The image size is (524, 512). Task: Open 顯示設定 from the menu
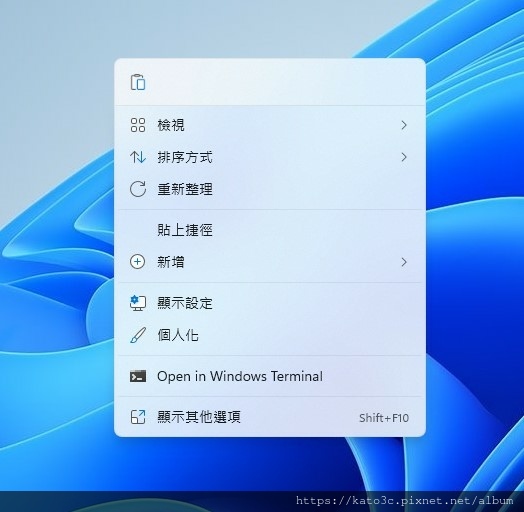pos(270,303)
